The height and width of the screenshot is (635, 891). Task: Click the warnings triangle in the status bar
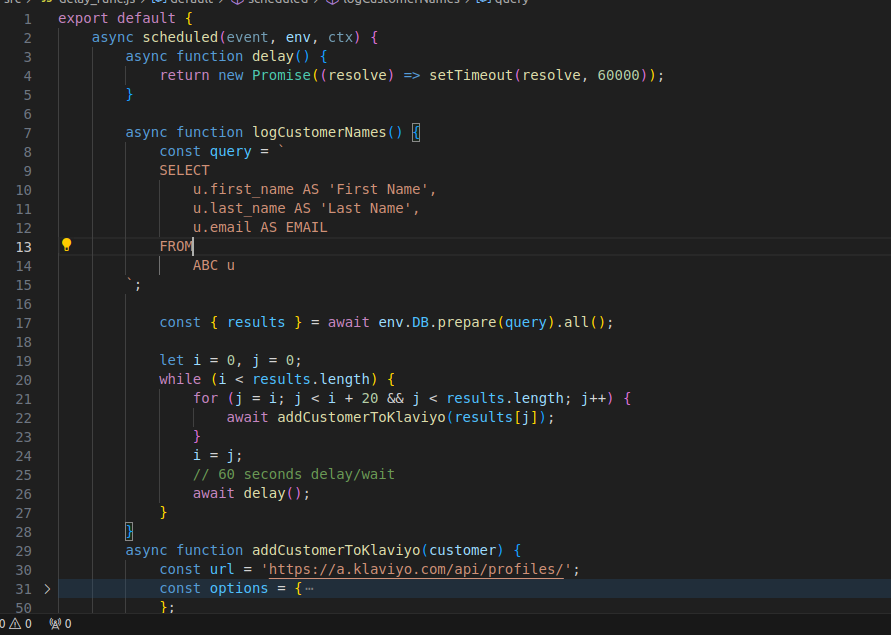[x=15, y=623]
